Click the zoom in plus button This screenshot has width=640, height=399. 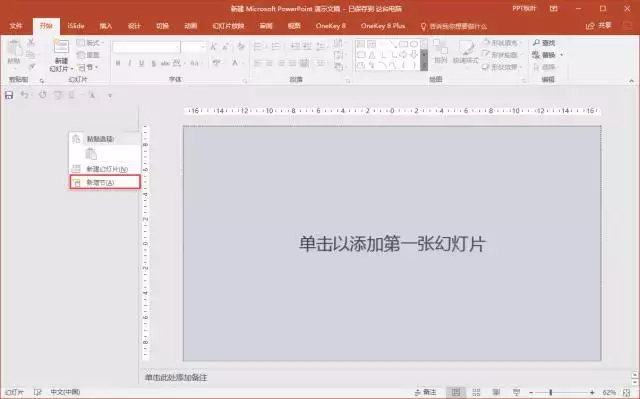point(592,392)
